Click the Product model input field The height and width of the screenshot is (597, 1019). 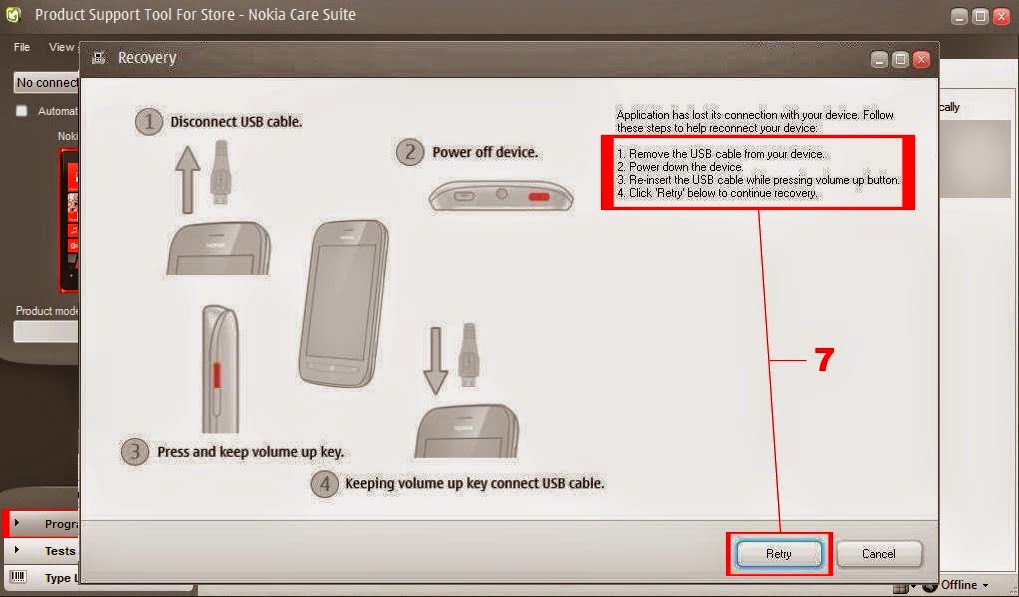pos(44,331)
